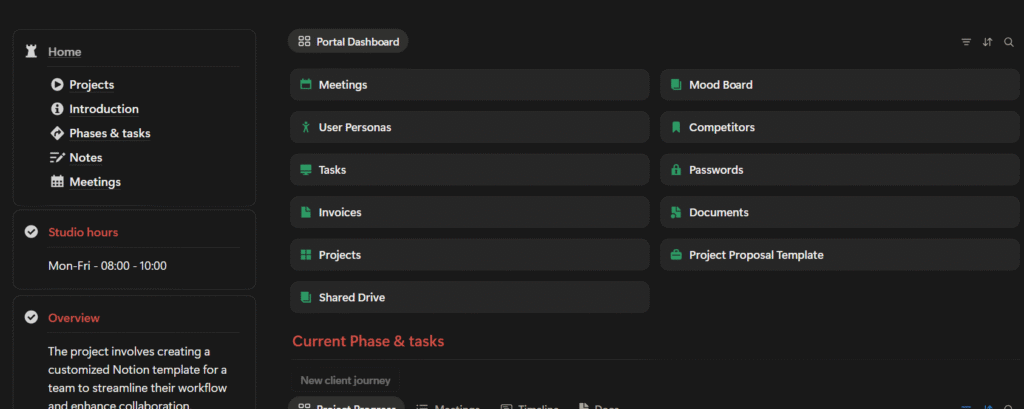This screenshot has width=1024, height=409.
Task: Click the green grid icon on the Projects card
Action: tap(305, 255)
